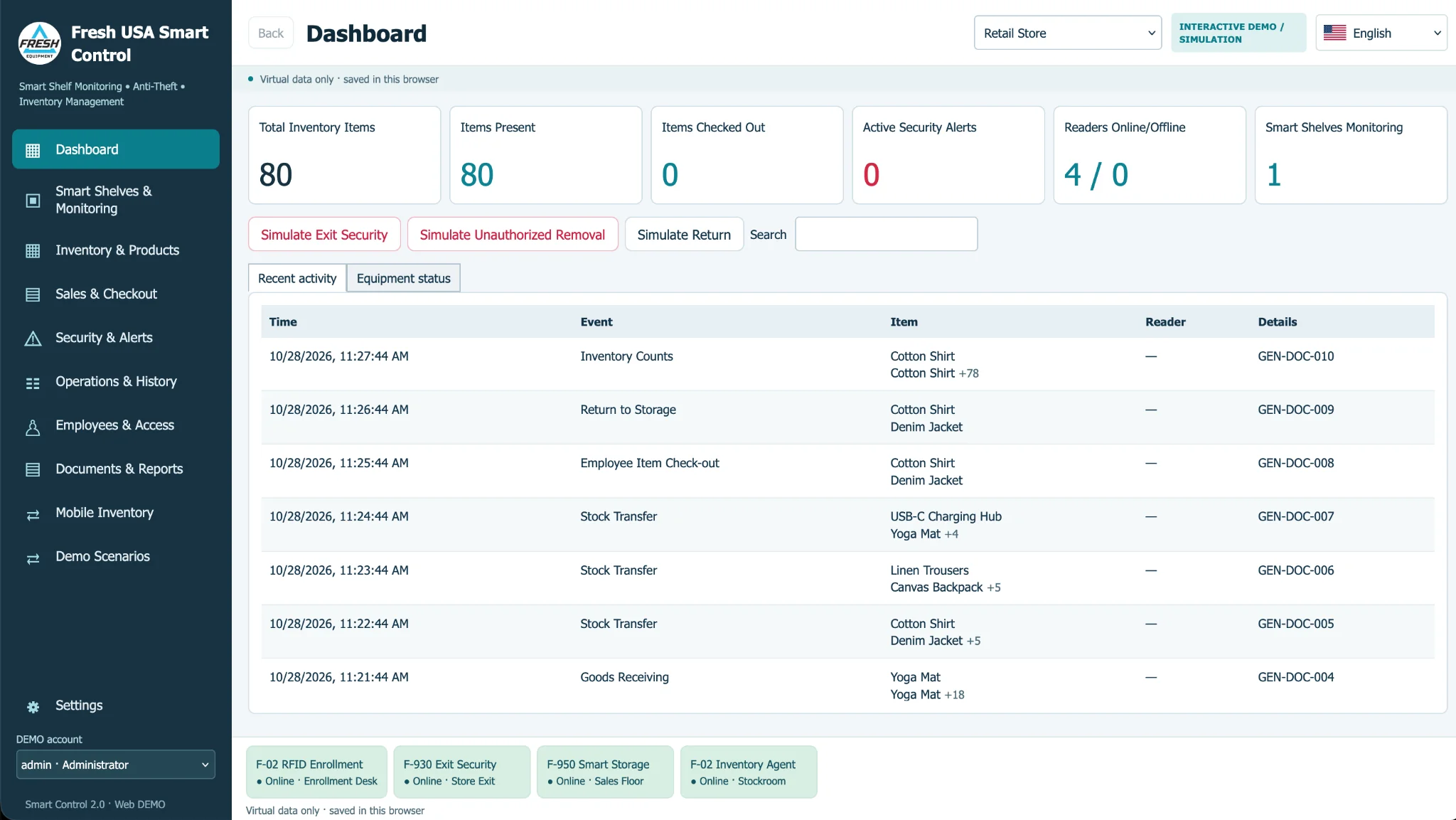Click Simulate Unauthorized Removal button
The height and width of the screenshot is (820, 1456).
[513, 234]
